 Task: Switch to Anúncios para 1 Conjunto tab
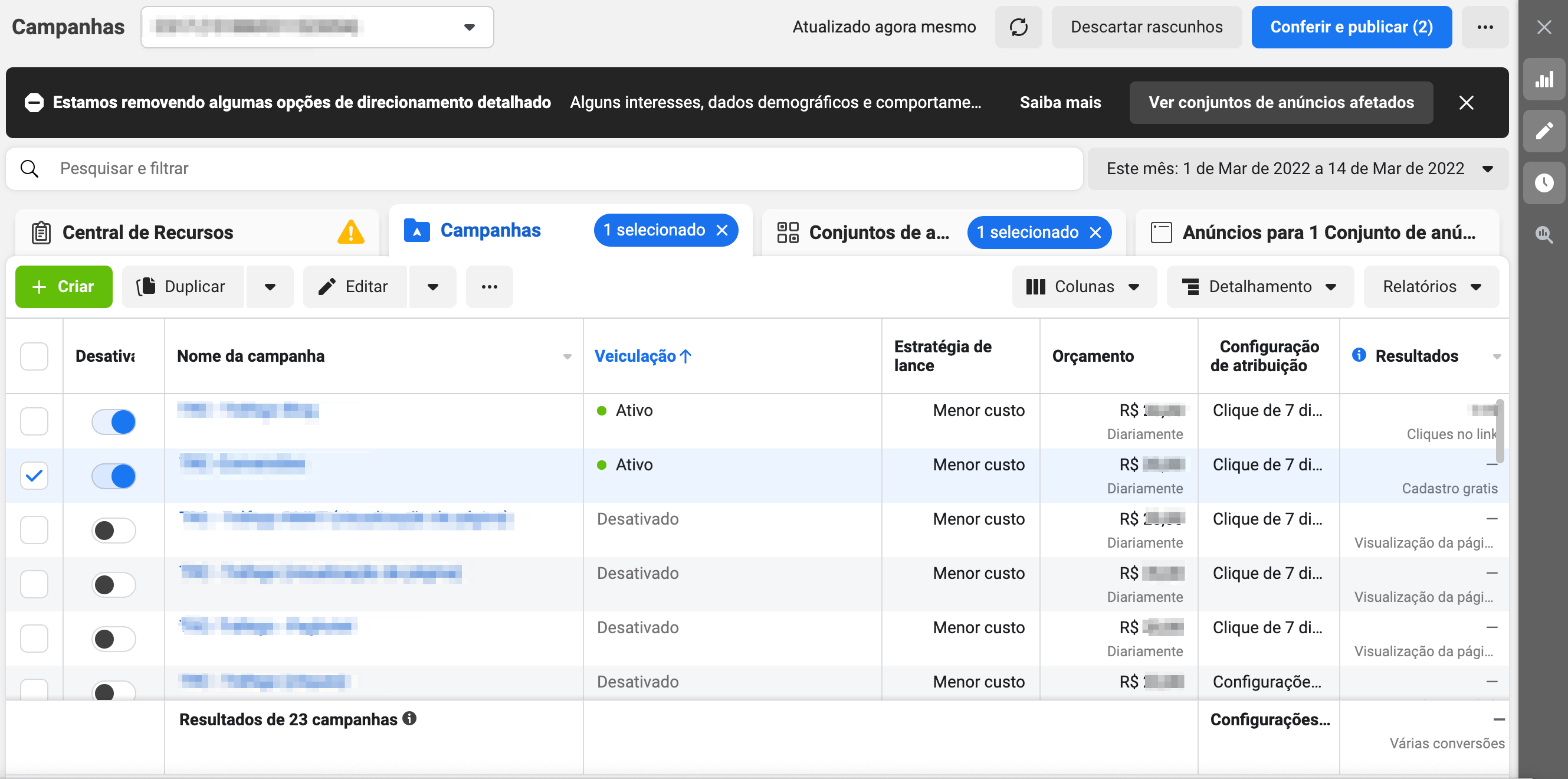point(1317,232)
